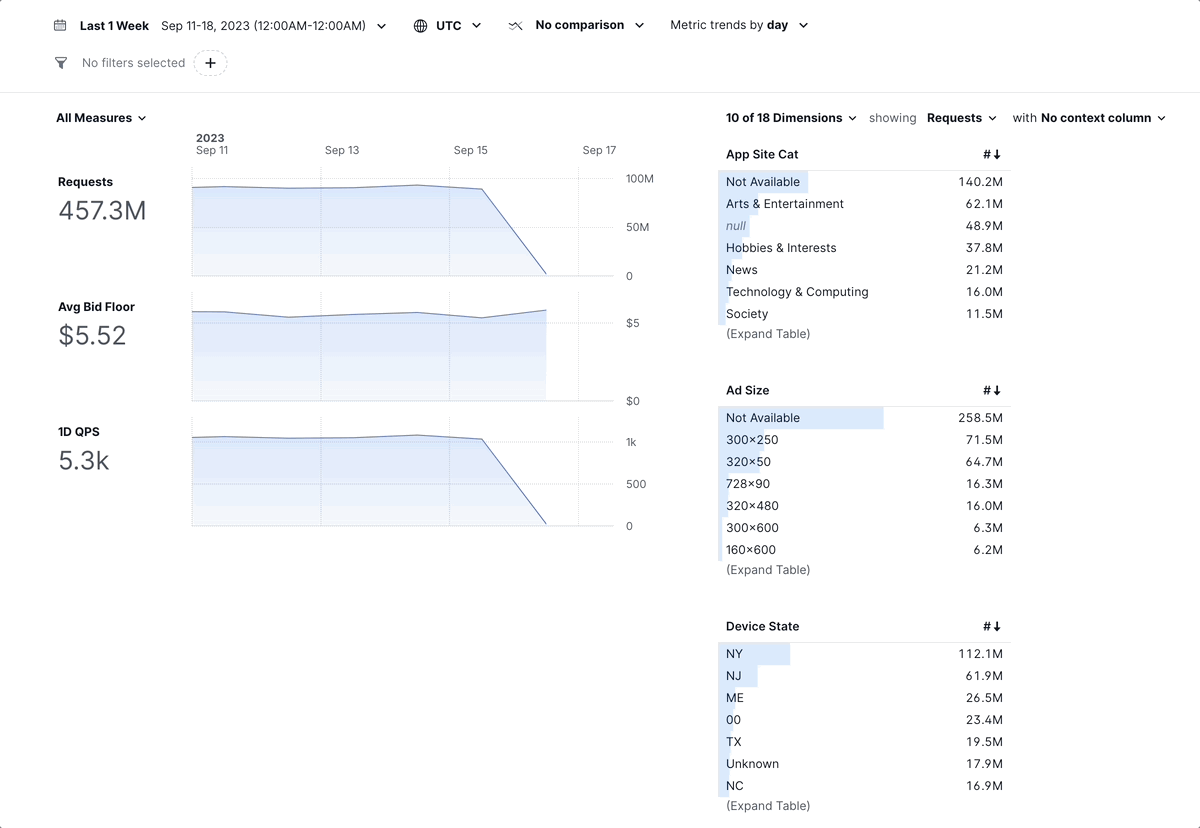Screen dimensions: 1200x828
Task: Sort App Site Cat using the #↓ icon
Action: [990, 154]
